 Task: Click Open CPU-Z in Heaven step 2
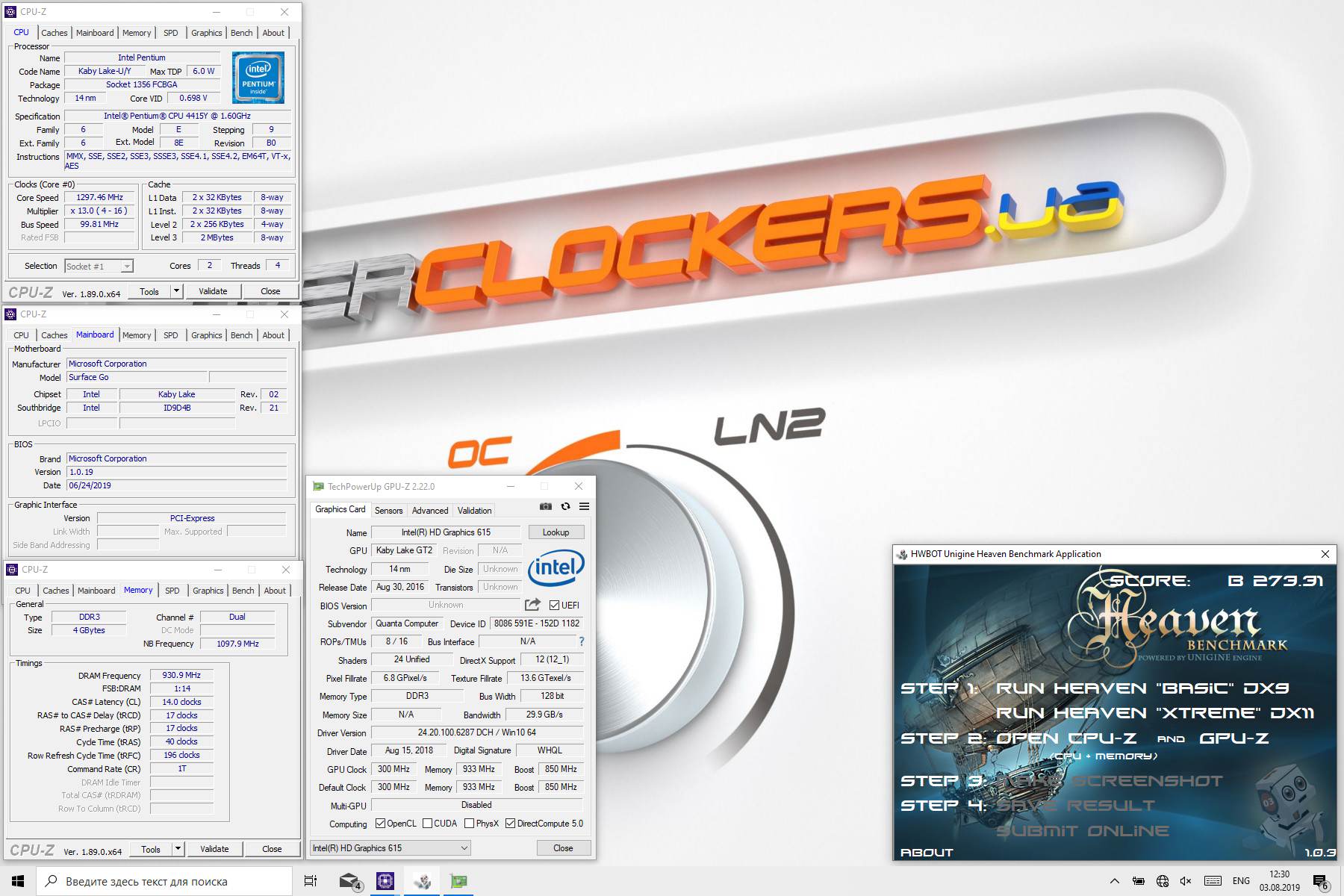pyautogui.click(x=1066, y=738)
